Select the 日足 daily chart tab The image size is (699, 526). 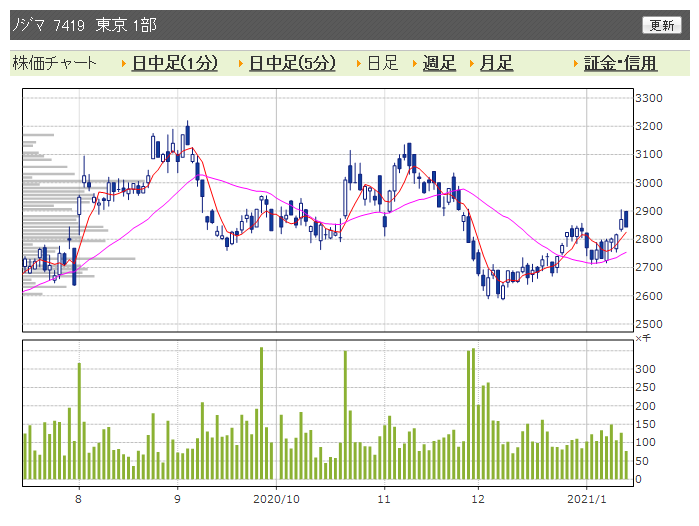(382, 63)
